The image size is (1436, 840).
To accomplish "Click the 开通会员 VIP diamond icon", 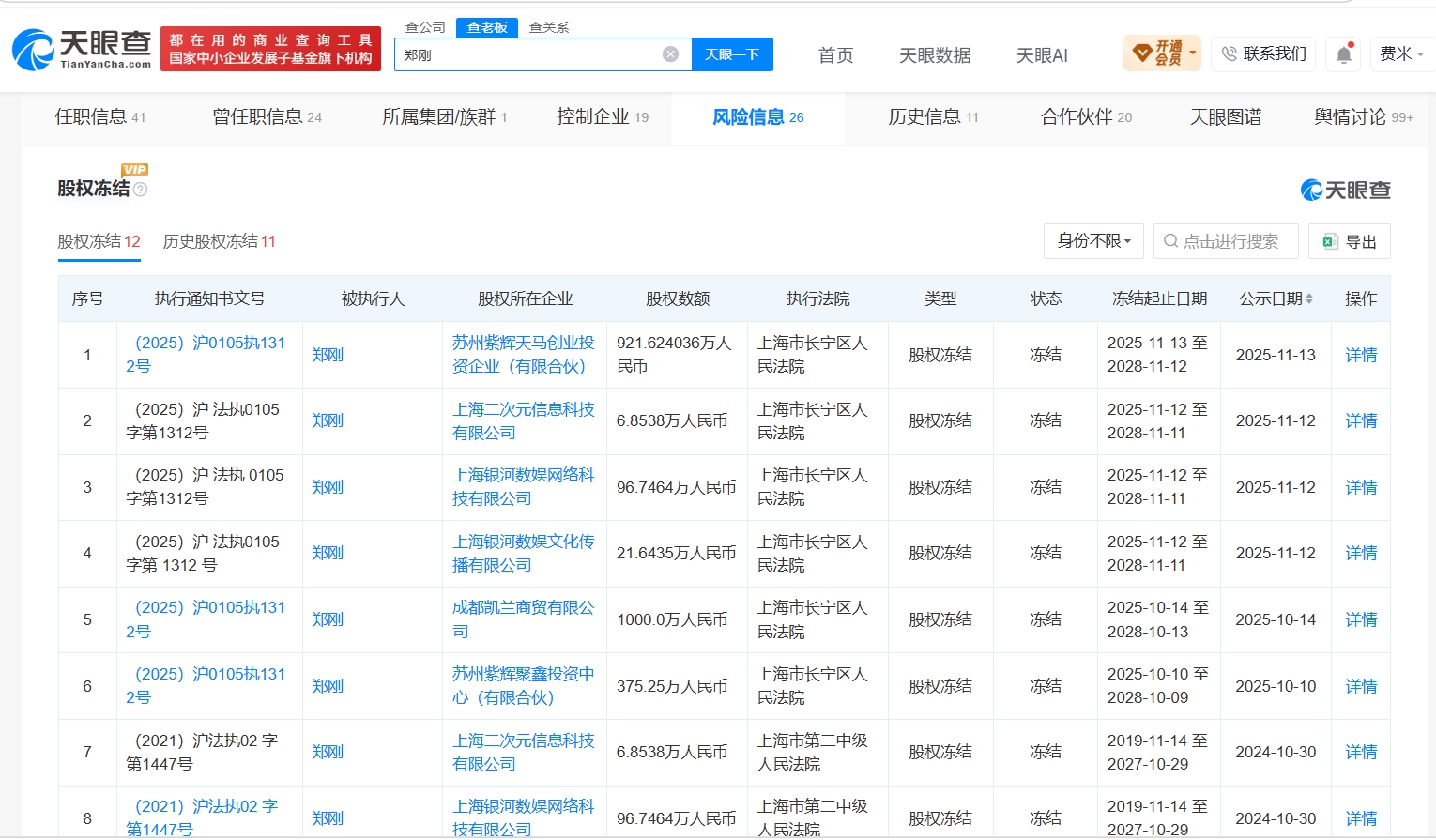I will pyautogui.click(x=1142, y=53).
